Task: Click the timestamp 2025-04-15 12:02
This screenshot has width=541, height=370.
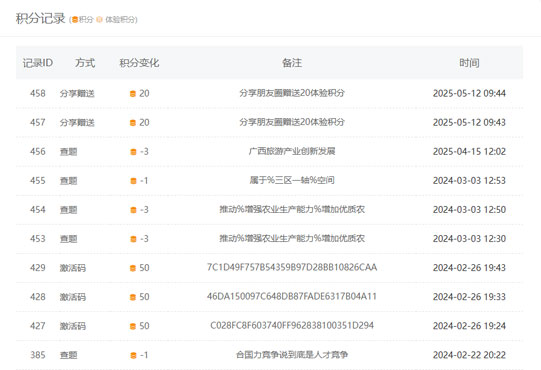Action: 469,151
